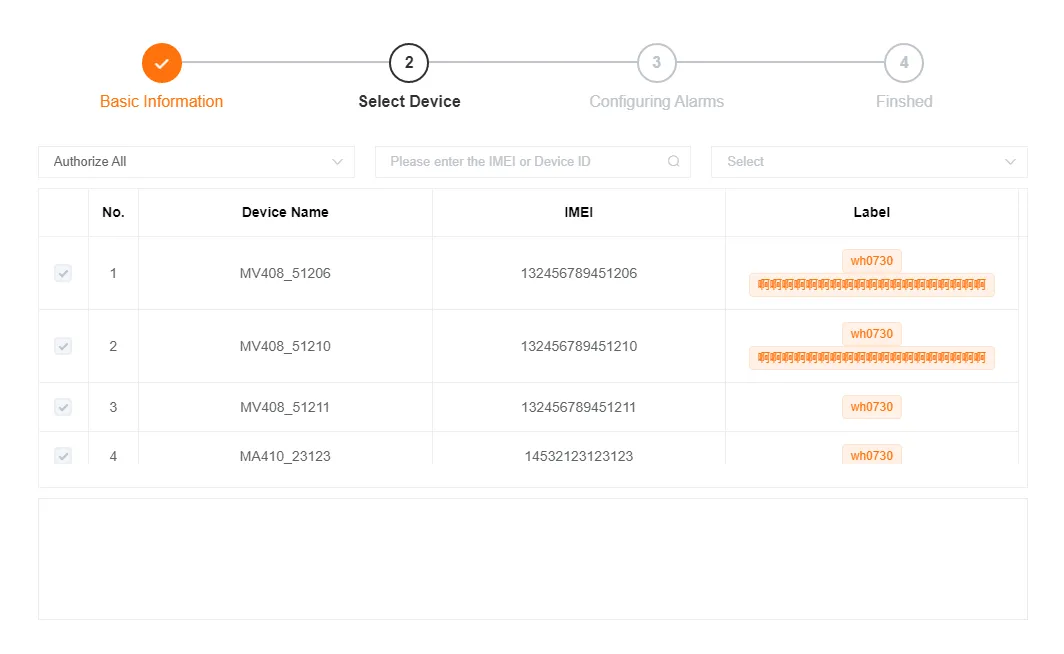Screen dimensions: 1064x654
Task: Toggle the checkbox for MV408_51211
Action: tap(63, 407)
